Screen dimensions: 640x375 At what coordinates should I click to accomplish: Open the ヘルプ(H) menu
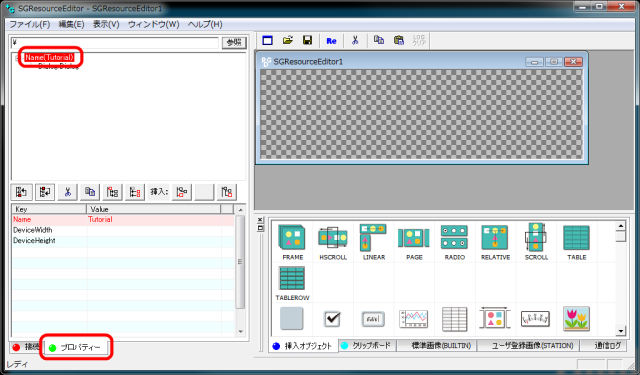pos(205,24)
